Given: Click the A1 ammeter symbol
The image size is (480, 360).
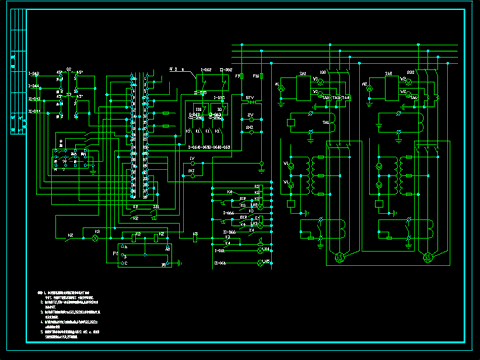Looking at the screenshot, I should coord(281,88).
